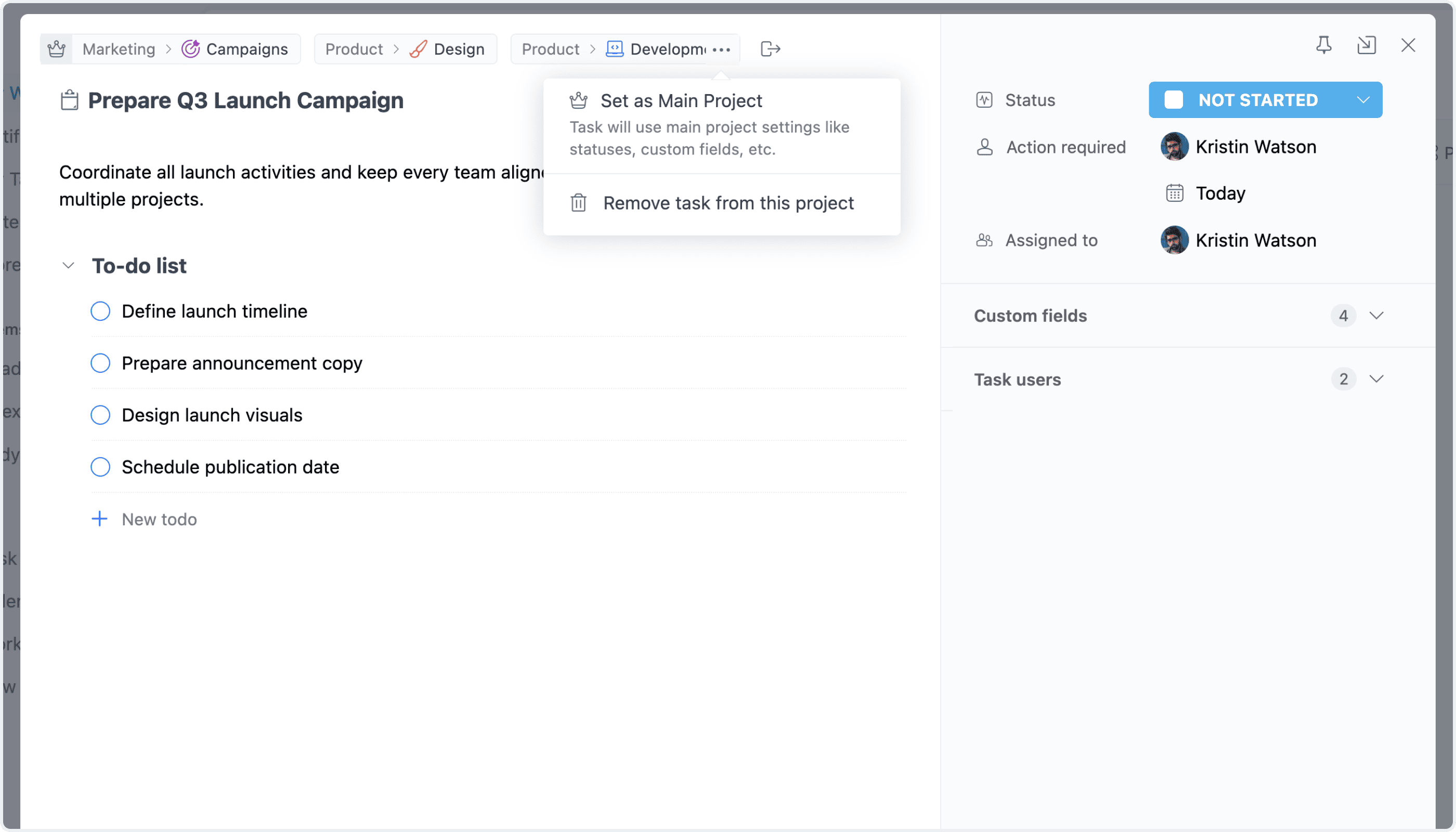Change the Today due date
Viewport: 1456px width, 832px height.
point(1220,193)
